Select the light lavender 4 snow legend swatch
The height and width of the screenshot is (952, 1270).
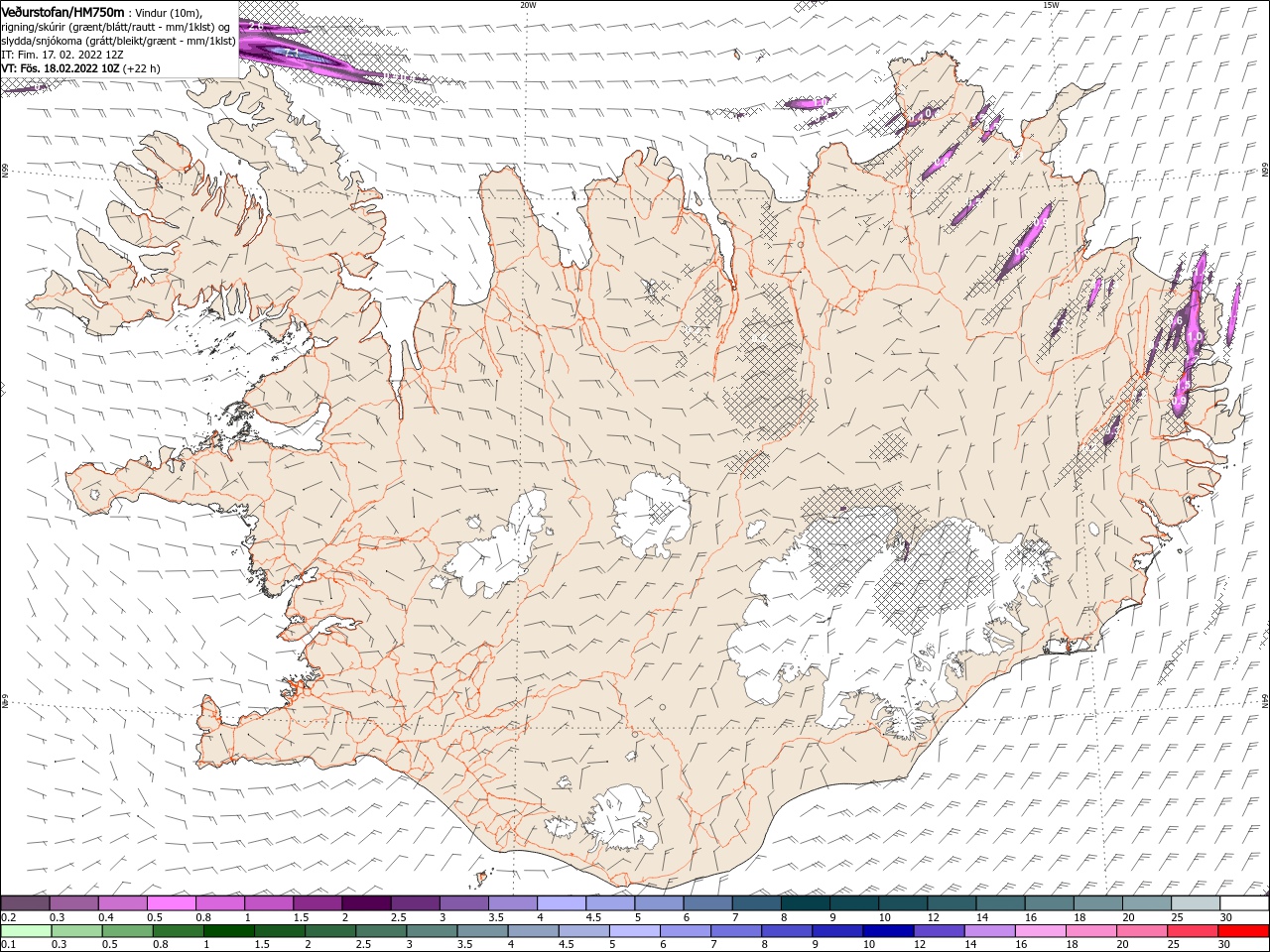561,903
